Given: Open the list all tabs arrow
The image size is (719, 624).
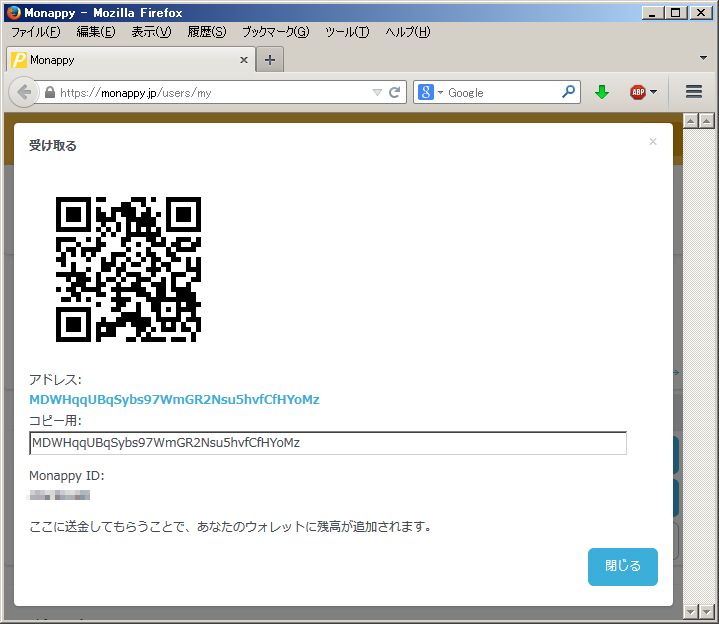Looking at the screenshot, I should 703,58.
